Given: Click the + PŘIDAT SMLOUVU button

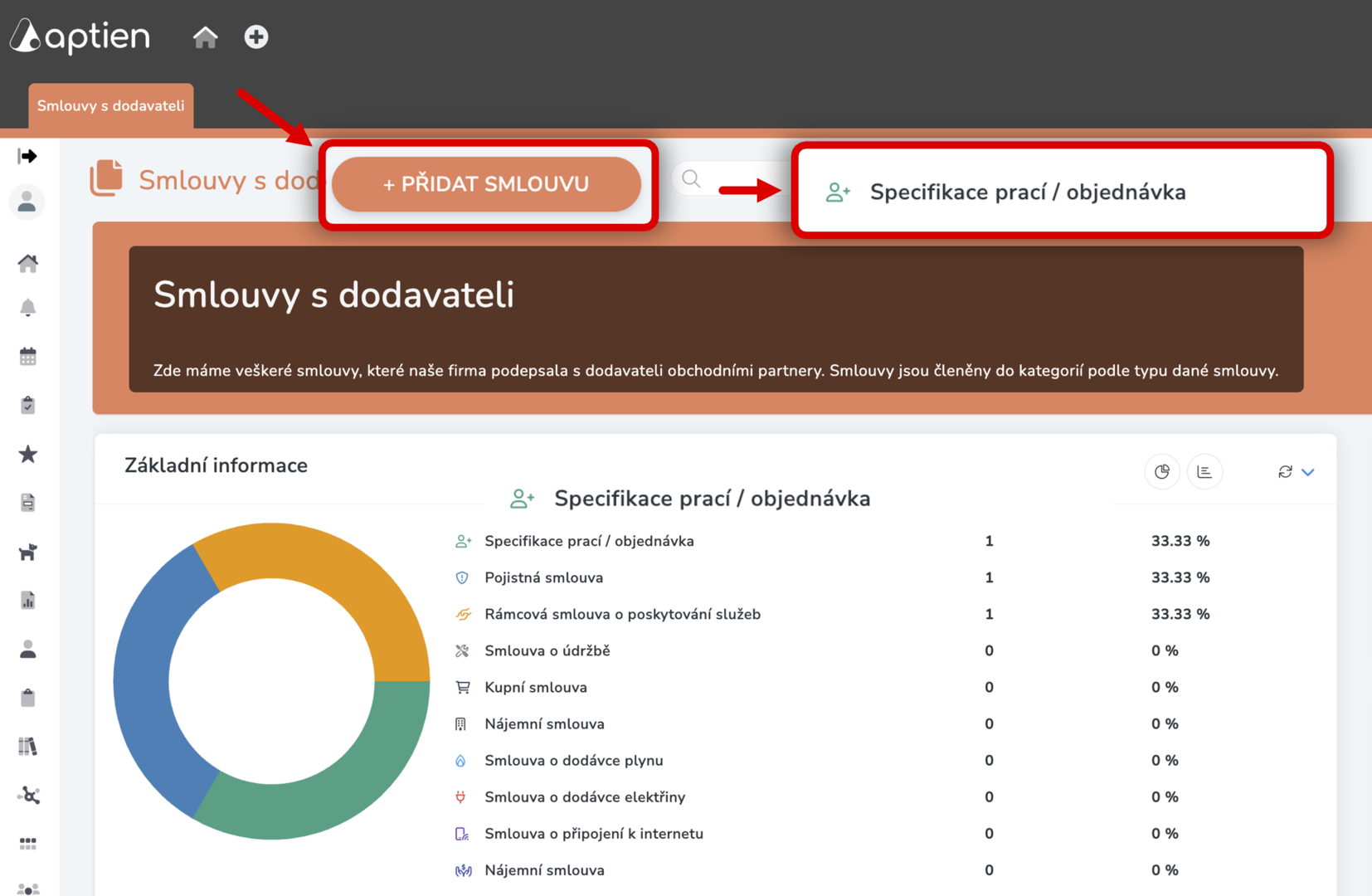Looking at the screenshot, I should (486, 184).
